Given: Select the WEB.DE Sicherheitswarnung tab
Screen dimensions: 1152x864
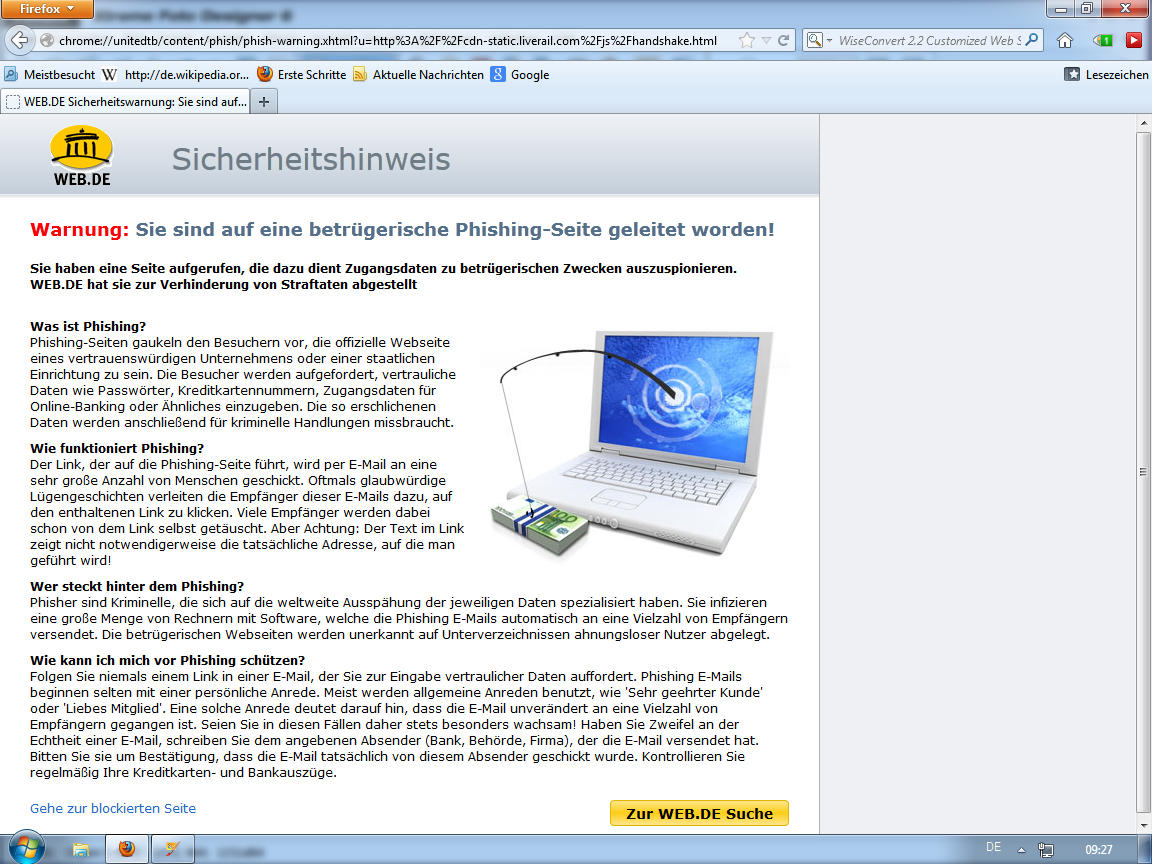Looking at the screenshot, I should pyautogui.click(x=126, y=101).
